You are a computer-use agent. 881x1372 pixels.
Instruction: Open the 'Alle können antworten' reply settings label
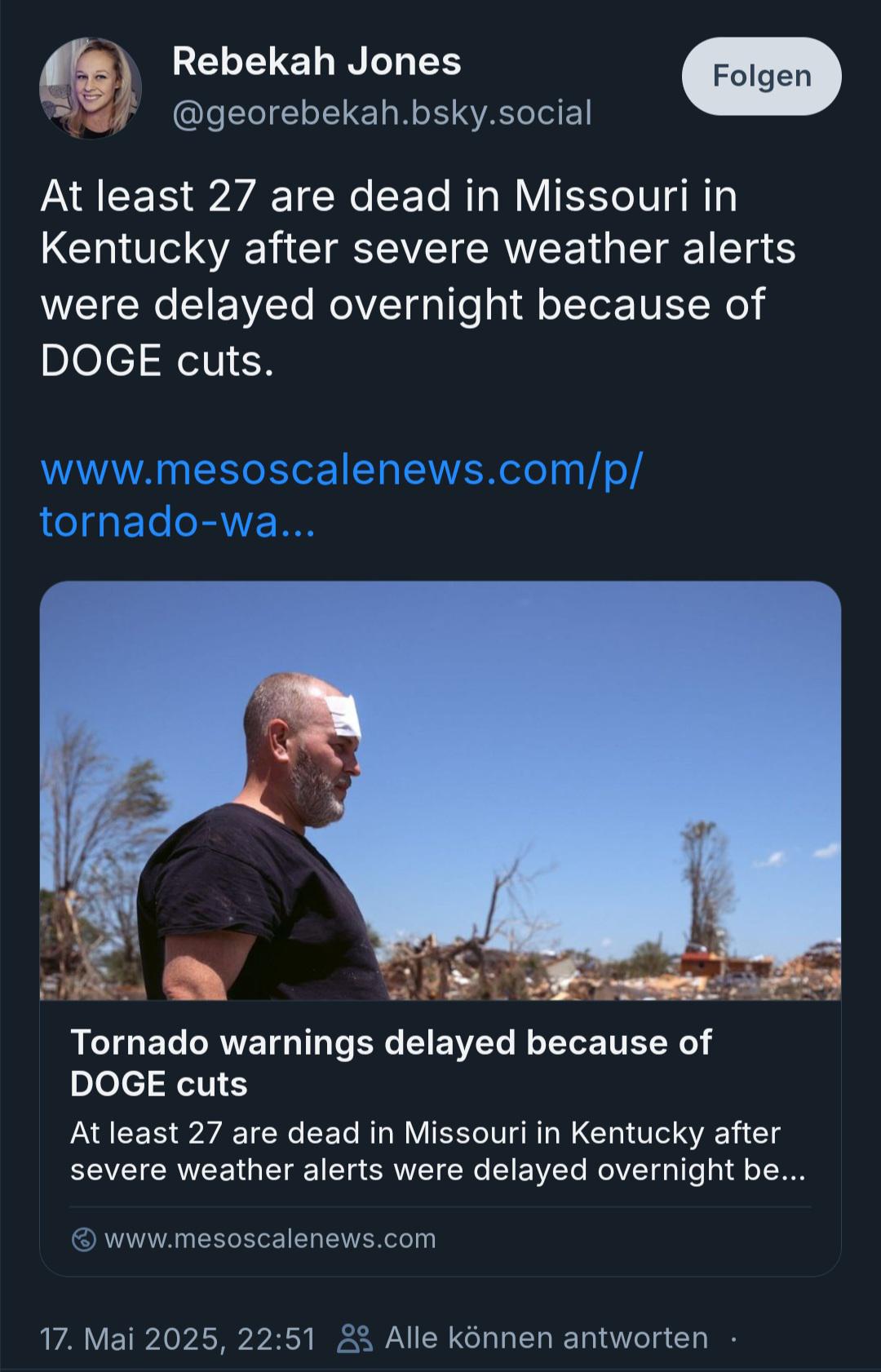(x=546, y=1338)
